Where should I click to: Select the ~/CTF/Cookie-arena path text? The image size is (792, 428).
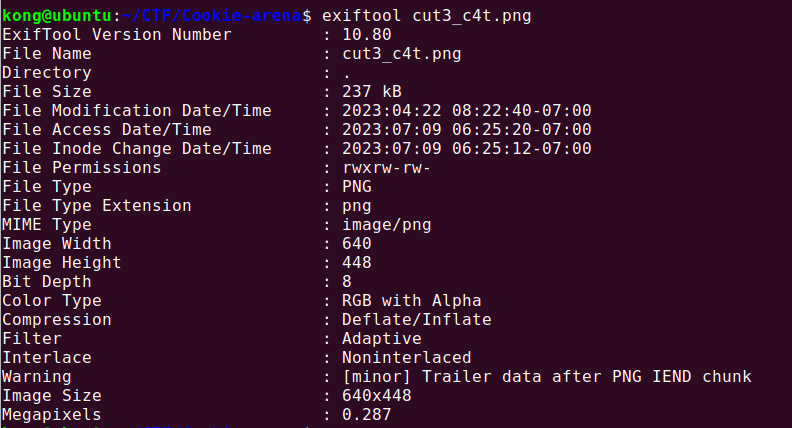click(x=212, y=16)
